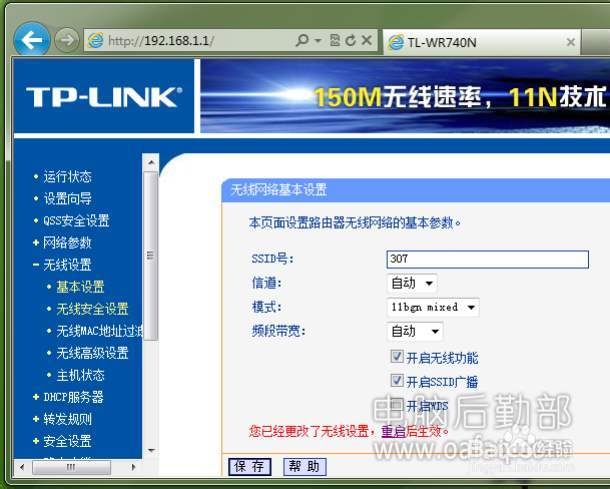
Task: Refresh the page with reload icon
Action: click(x=351, y=40)
